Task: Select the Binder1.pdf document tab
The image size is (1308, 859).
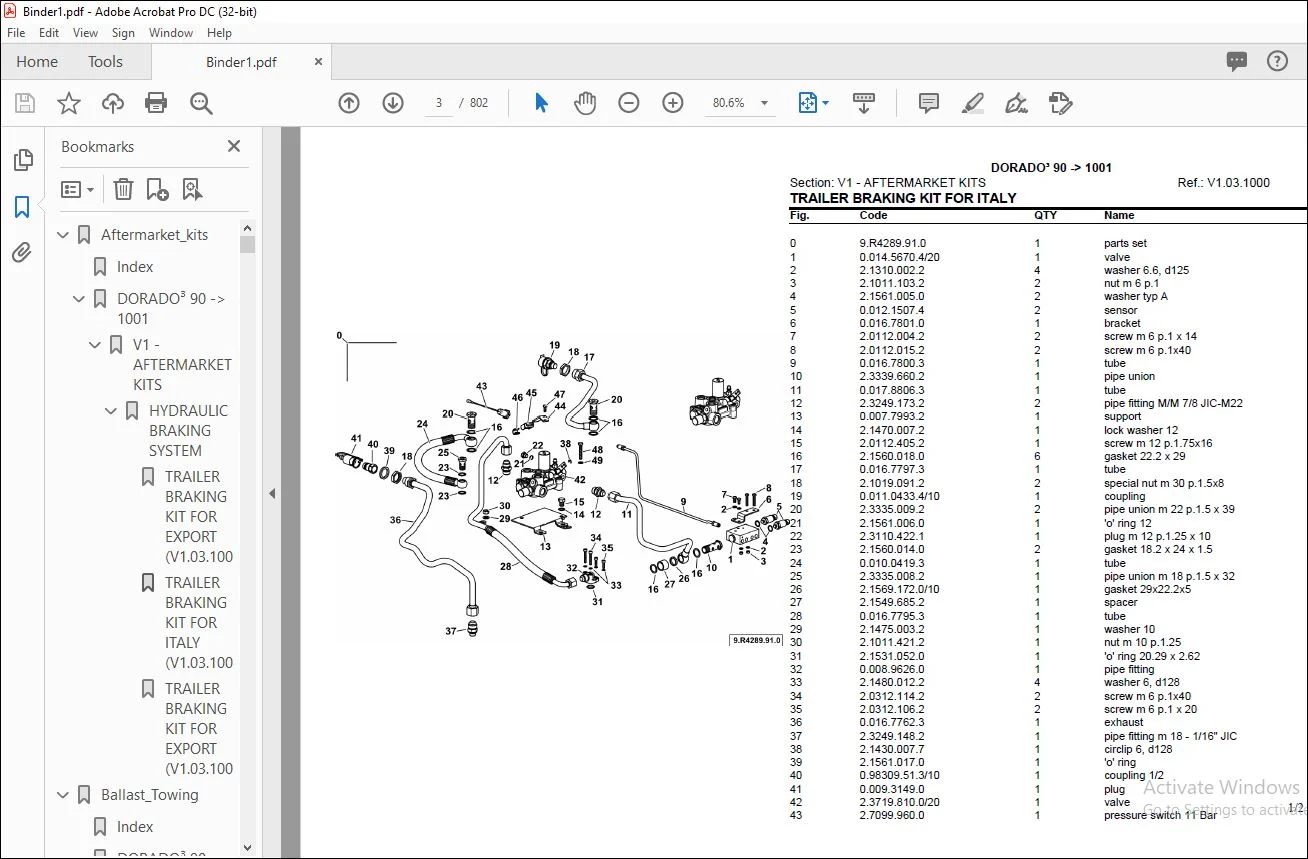Action: coord(241,62)
